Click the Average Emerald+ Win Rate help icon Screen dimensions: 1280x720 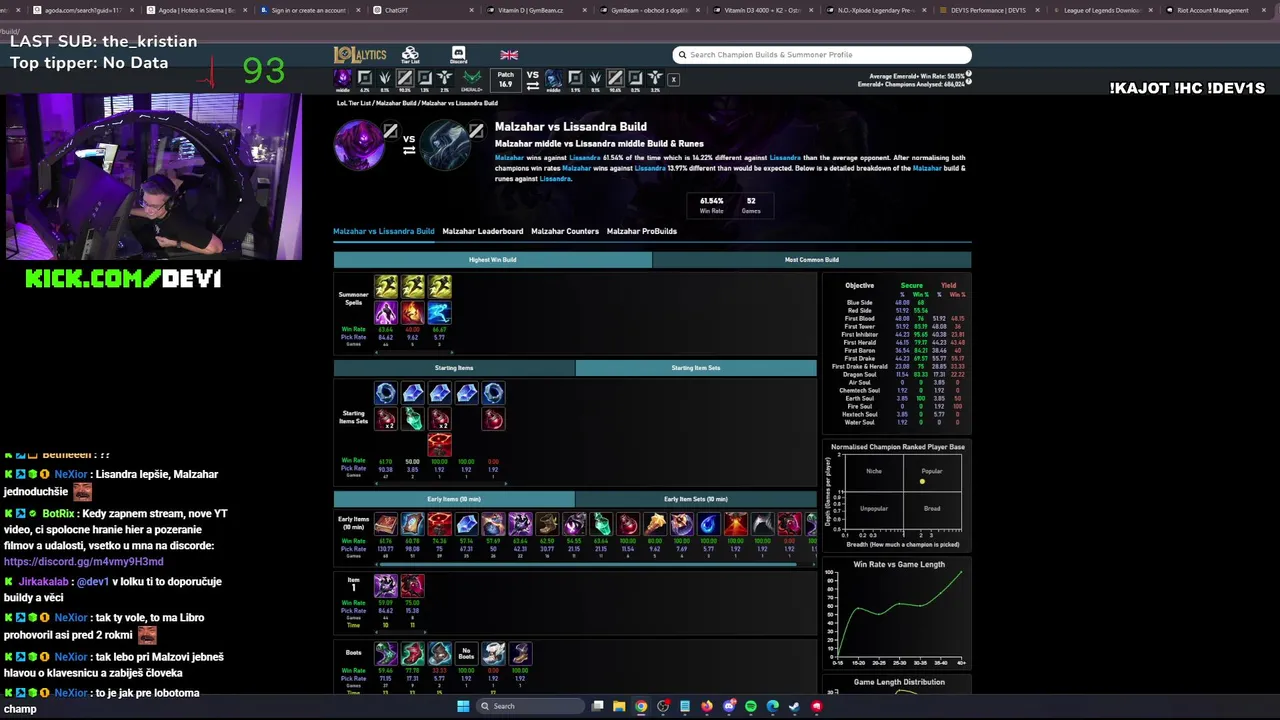[969, 75]
